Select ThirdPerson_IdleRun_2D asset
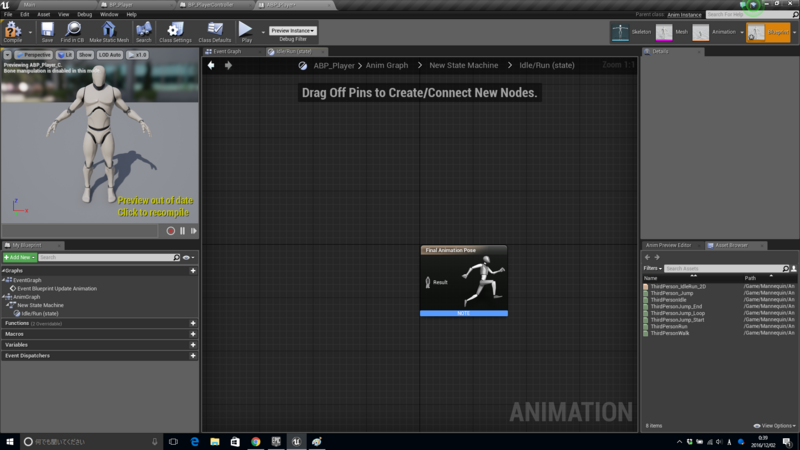 [x=678, y=287]
